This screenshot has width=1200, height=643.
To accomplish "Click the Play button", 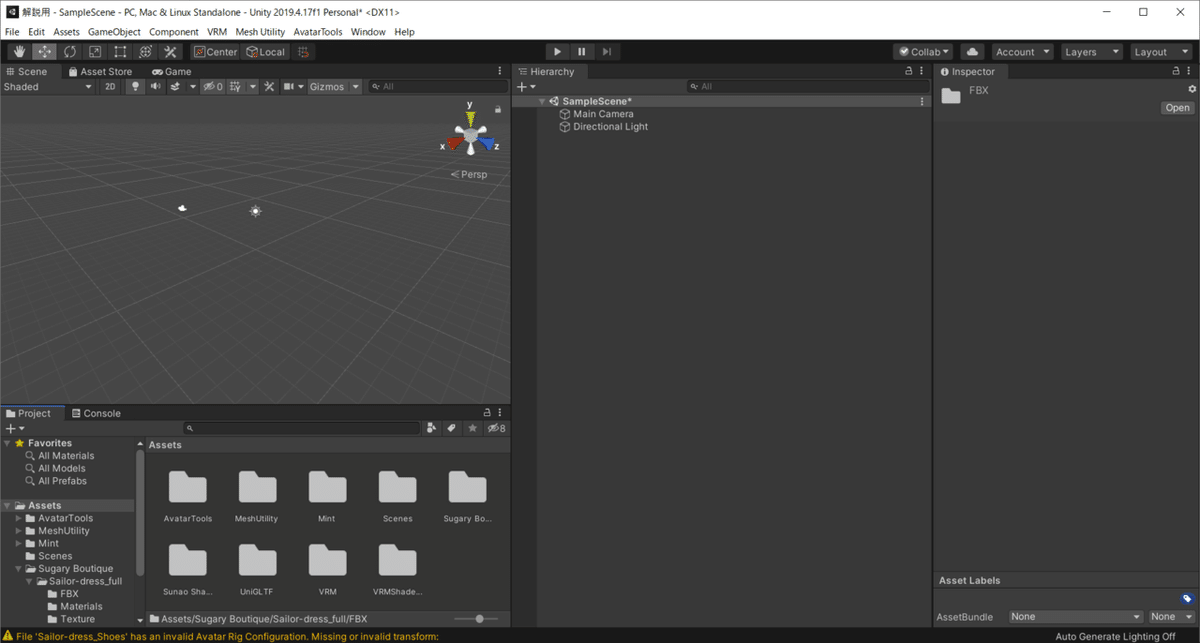I will [x=557, y=52].
